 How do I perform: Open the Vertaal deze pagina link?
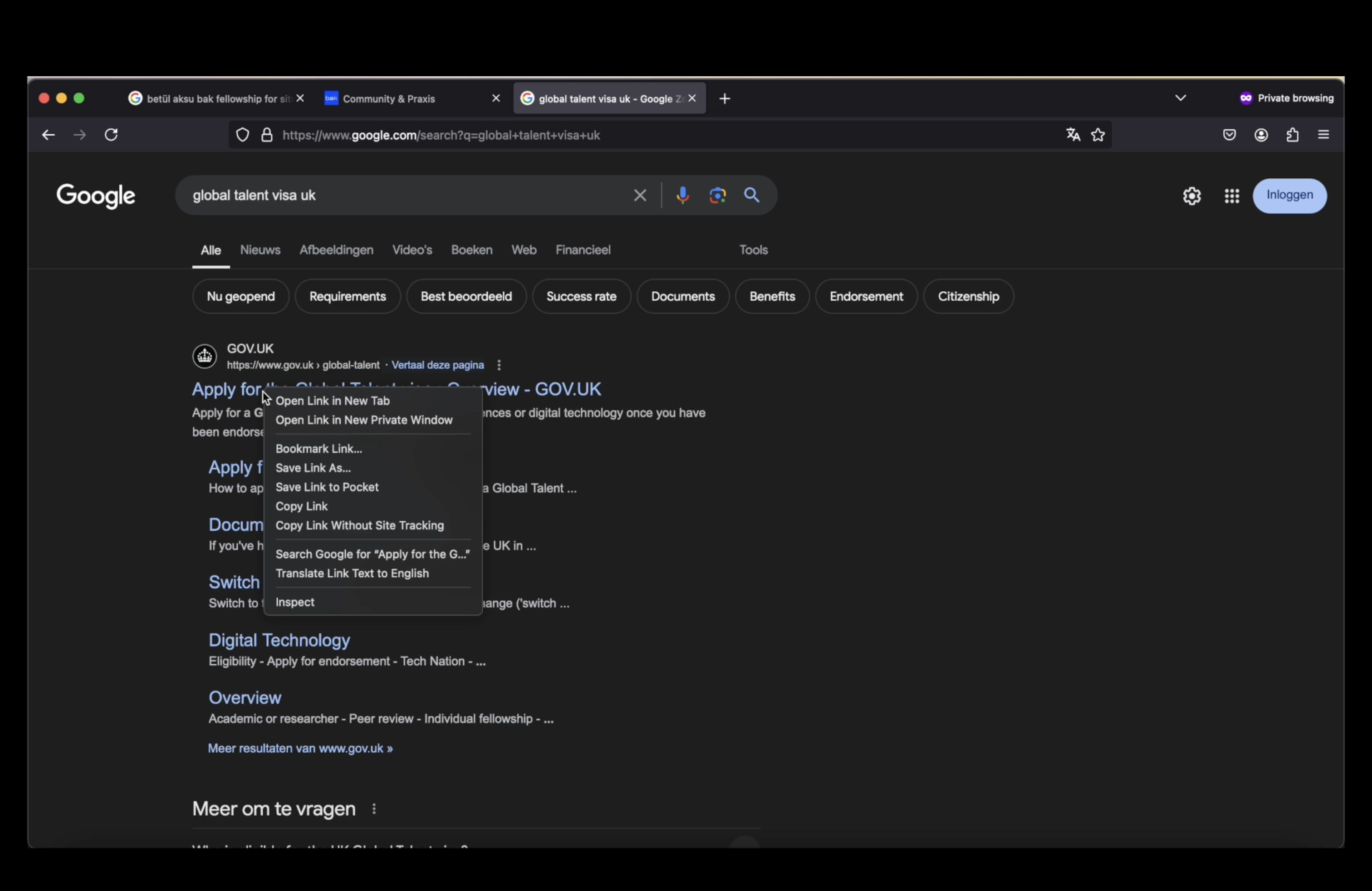[437, 365]
